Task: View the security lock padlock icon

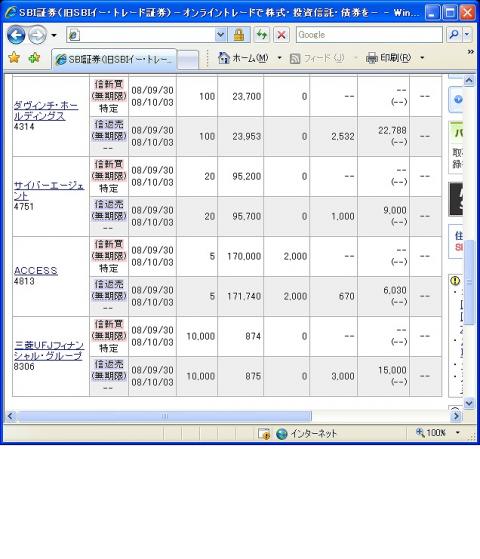Action: (x=239, y=35)
